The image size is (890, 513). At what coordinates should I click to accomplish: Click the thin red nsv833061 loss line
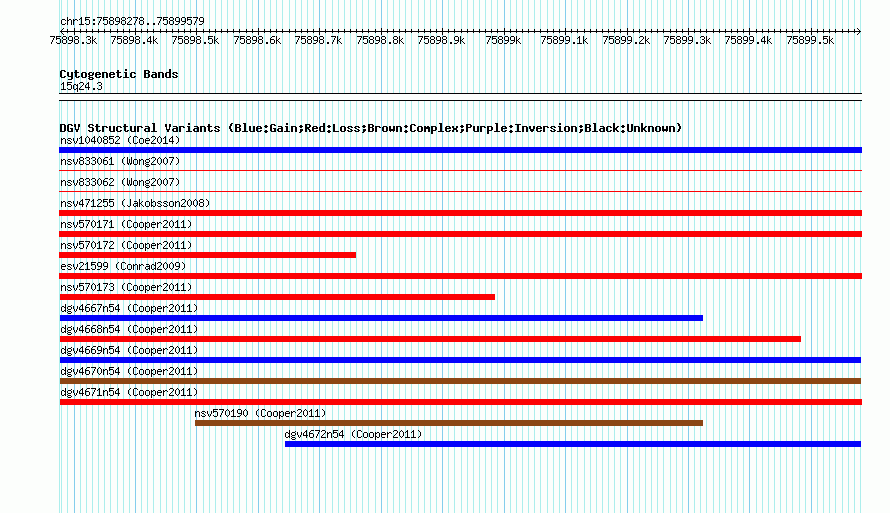tap(460, 171)
